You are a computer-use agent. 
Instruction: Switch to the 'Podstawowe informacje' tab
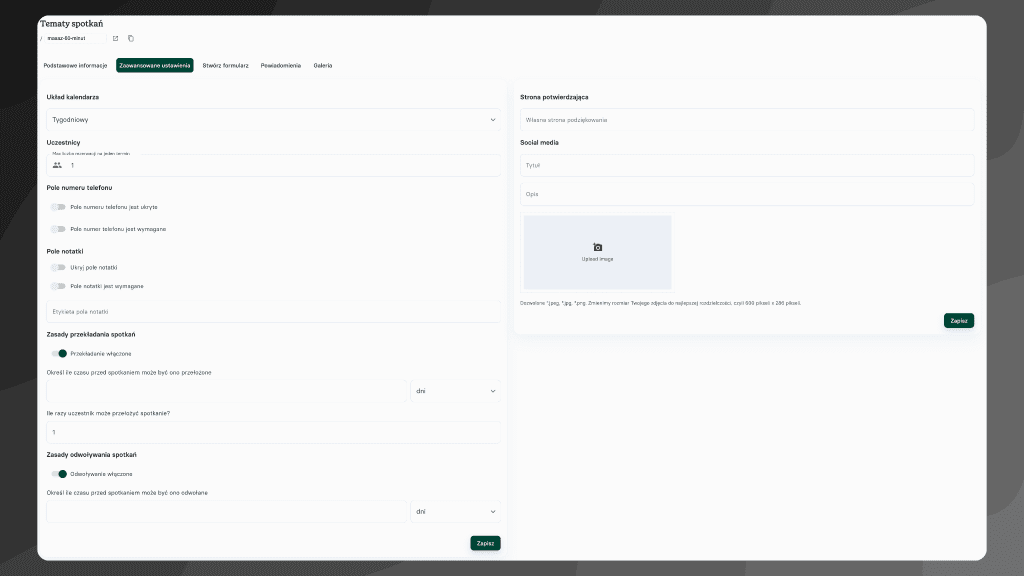(x=75, y=65)
